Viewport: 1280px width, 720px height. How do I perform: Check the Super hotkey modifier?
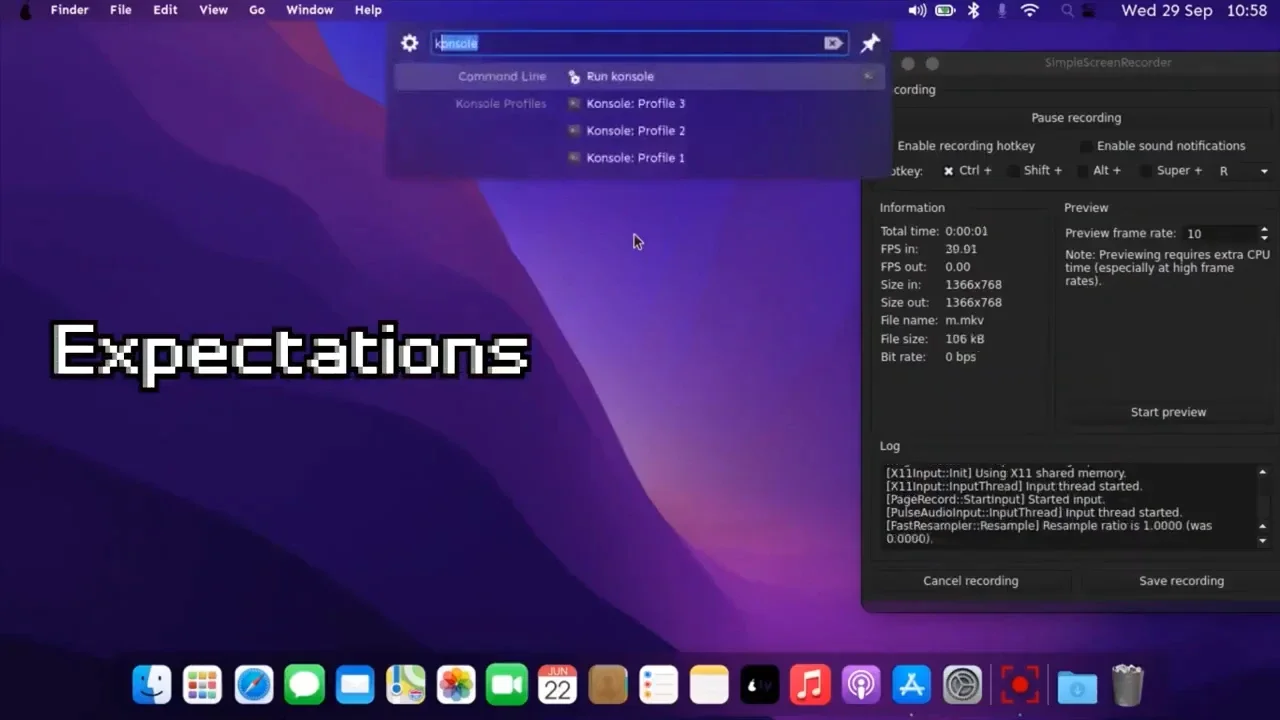1146,171
